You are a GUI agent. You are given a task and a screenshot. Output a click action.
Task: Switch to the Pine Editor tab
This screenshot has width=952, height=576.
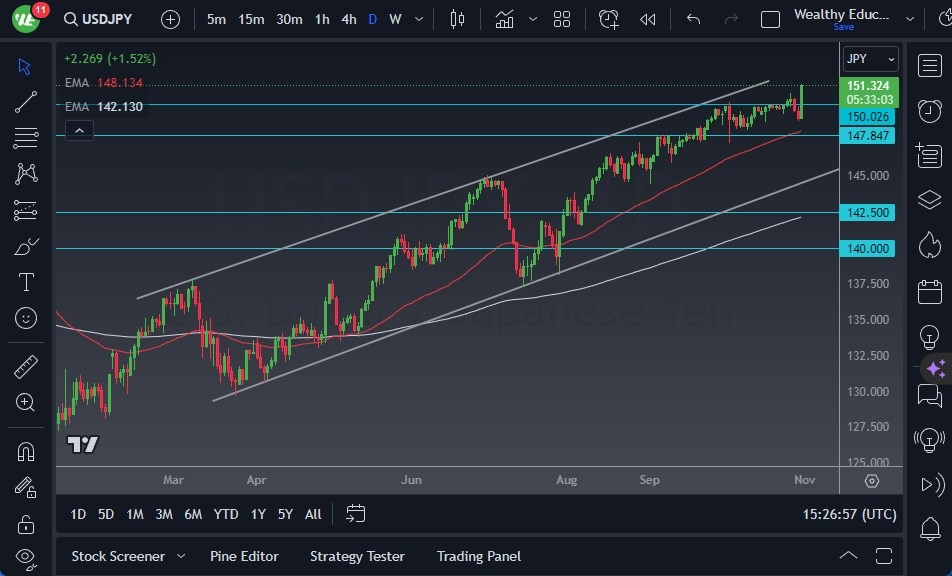pyautogui.click(x=245, y=556)
